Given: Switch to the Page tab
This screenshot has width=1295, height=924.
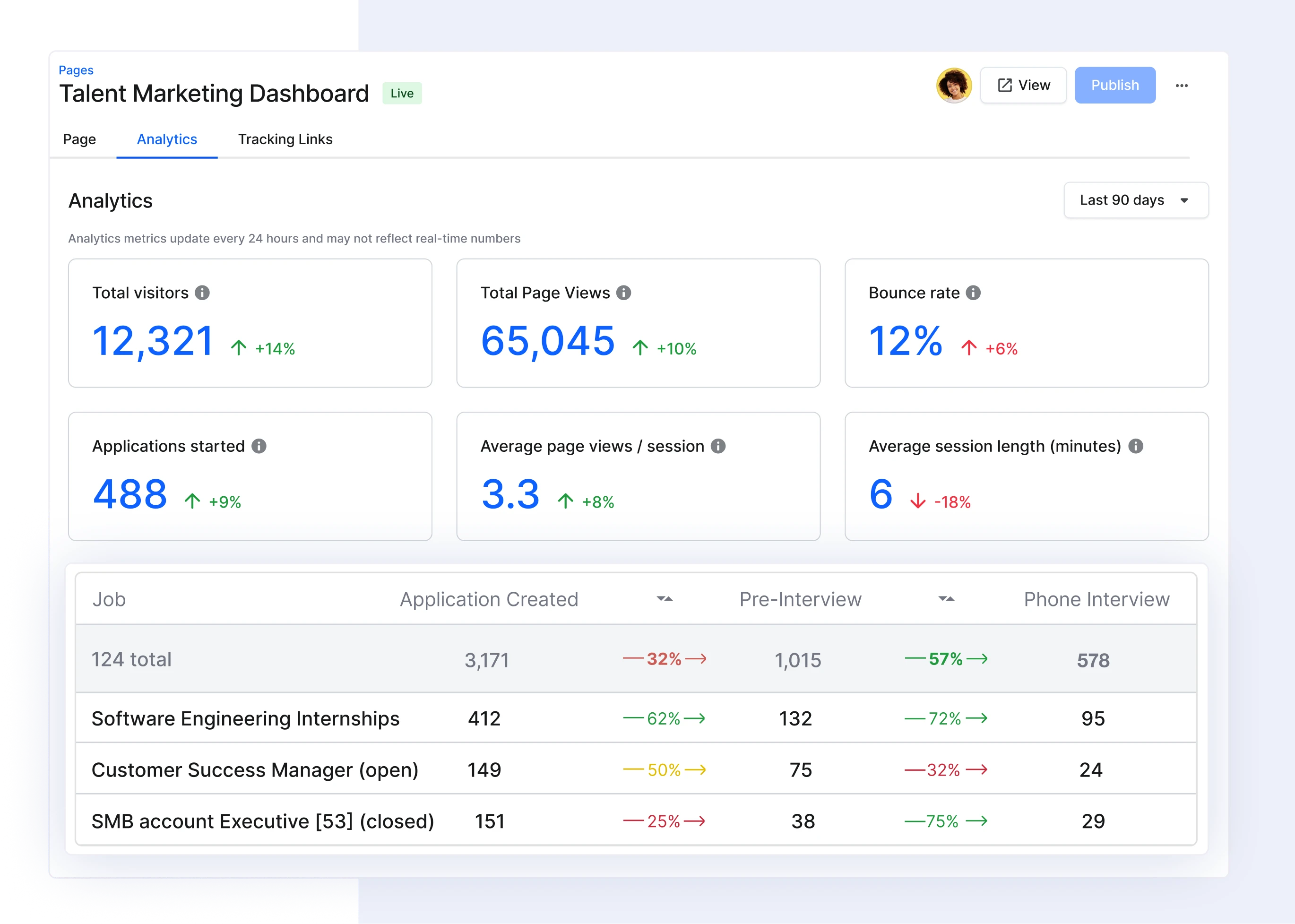Looking at the screenshot, I should [x=80, y=139].
